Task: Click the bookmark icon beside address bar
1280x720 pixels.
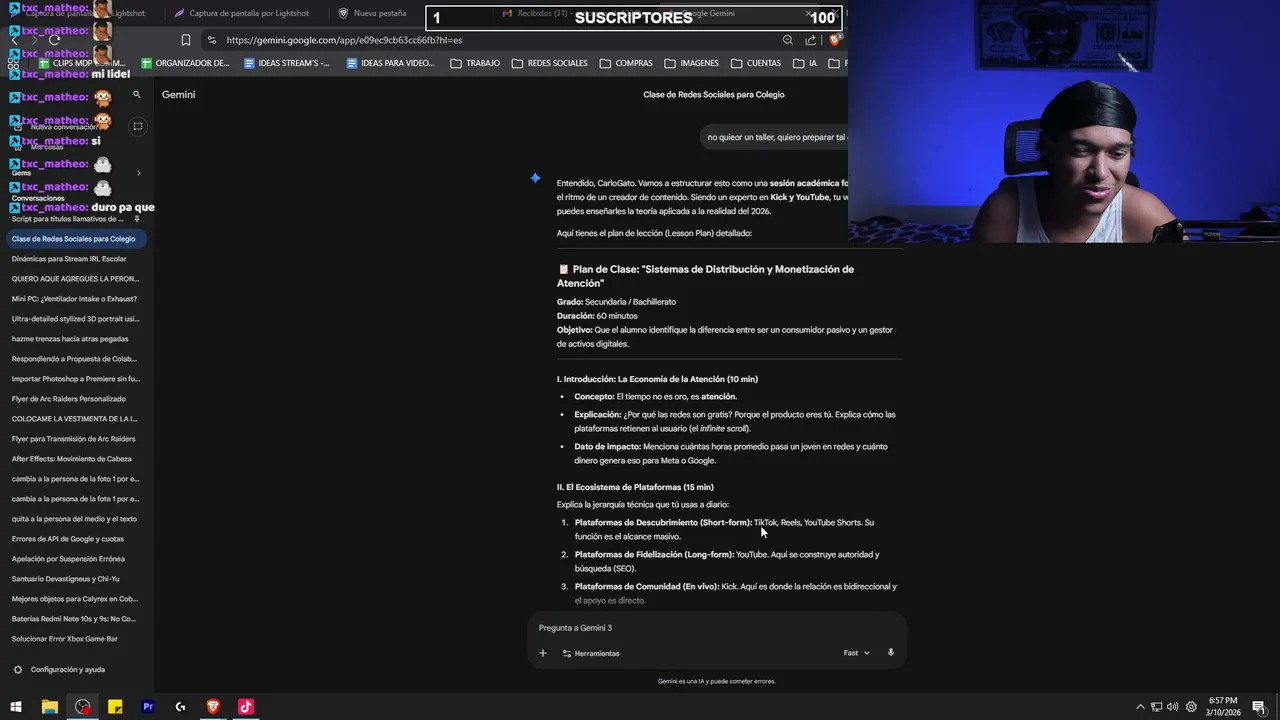Action: click(186, 40)
